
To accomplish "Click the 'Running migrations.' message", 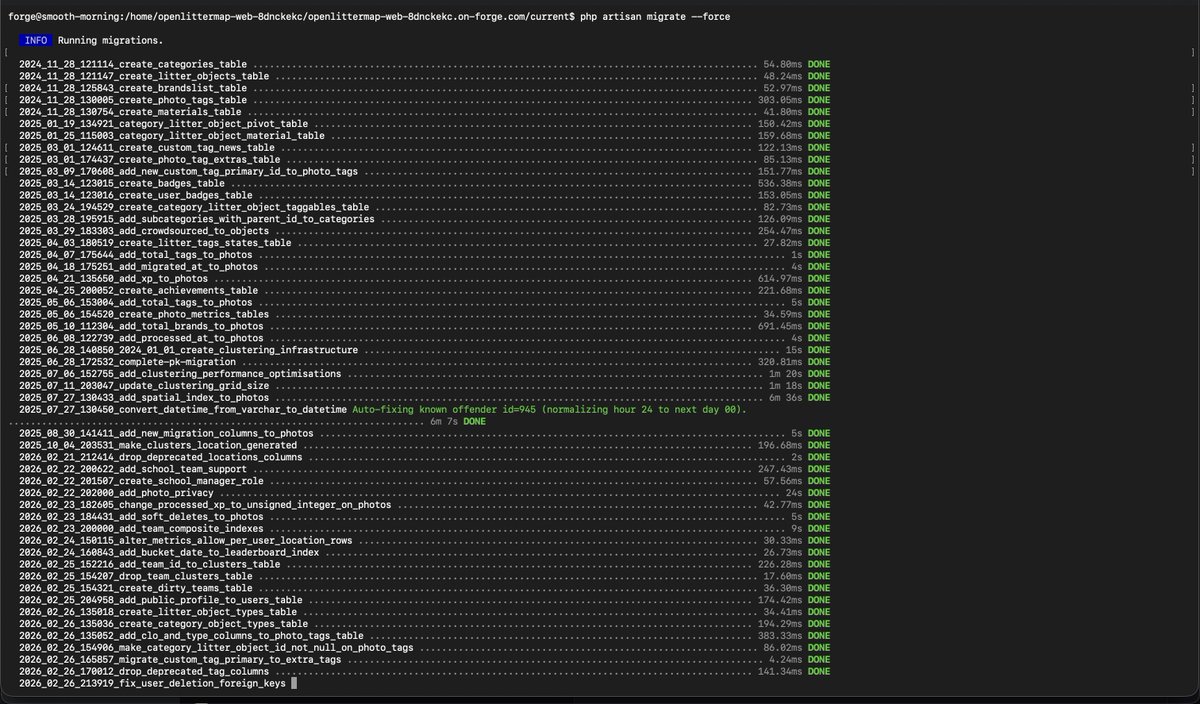I will [110, 40].
